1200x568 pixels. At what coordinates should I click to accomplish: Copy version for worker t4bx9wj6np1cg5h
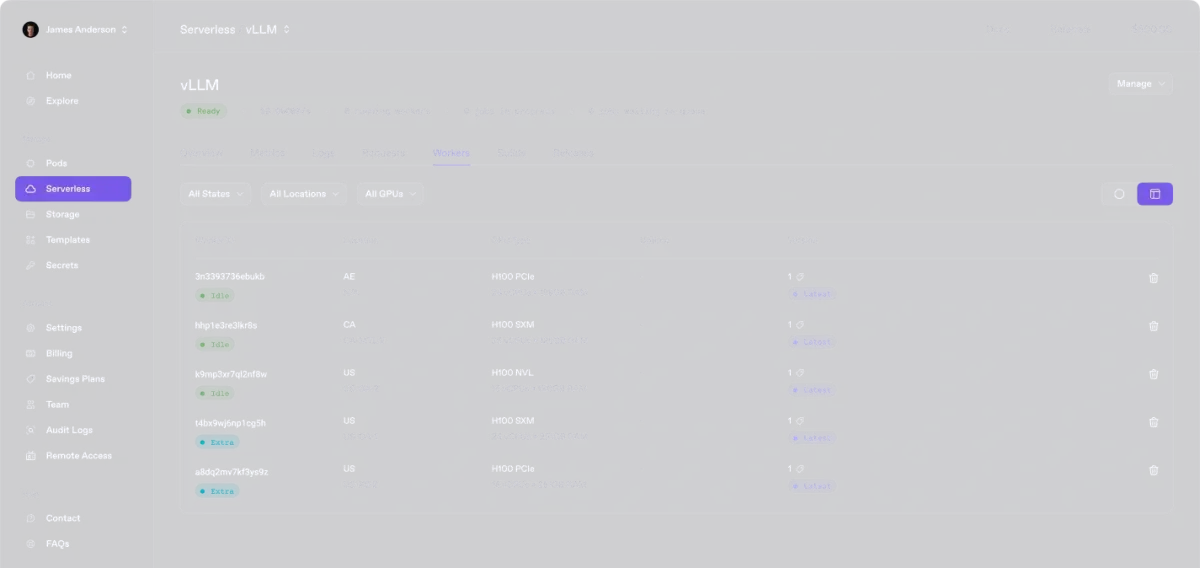click(x=799, y=420)
